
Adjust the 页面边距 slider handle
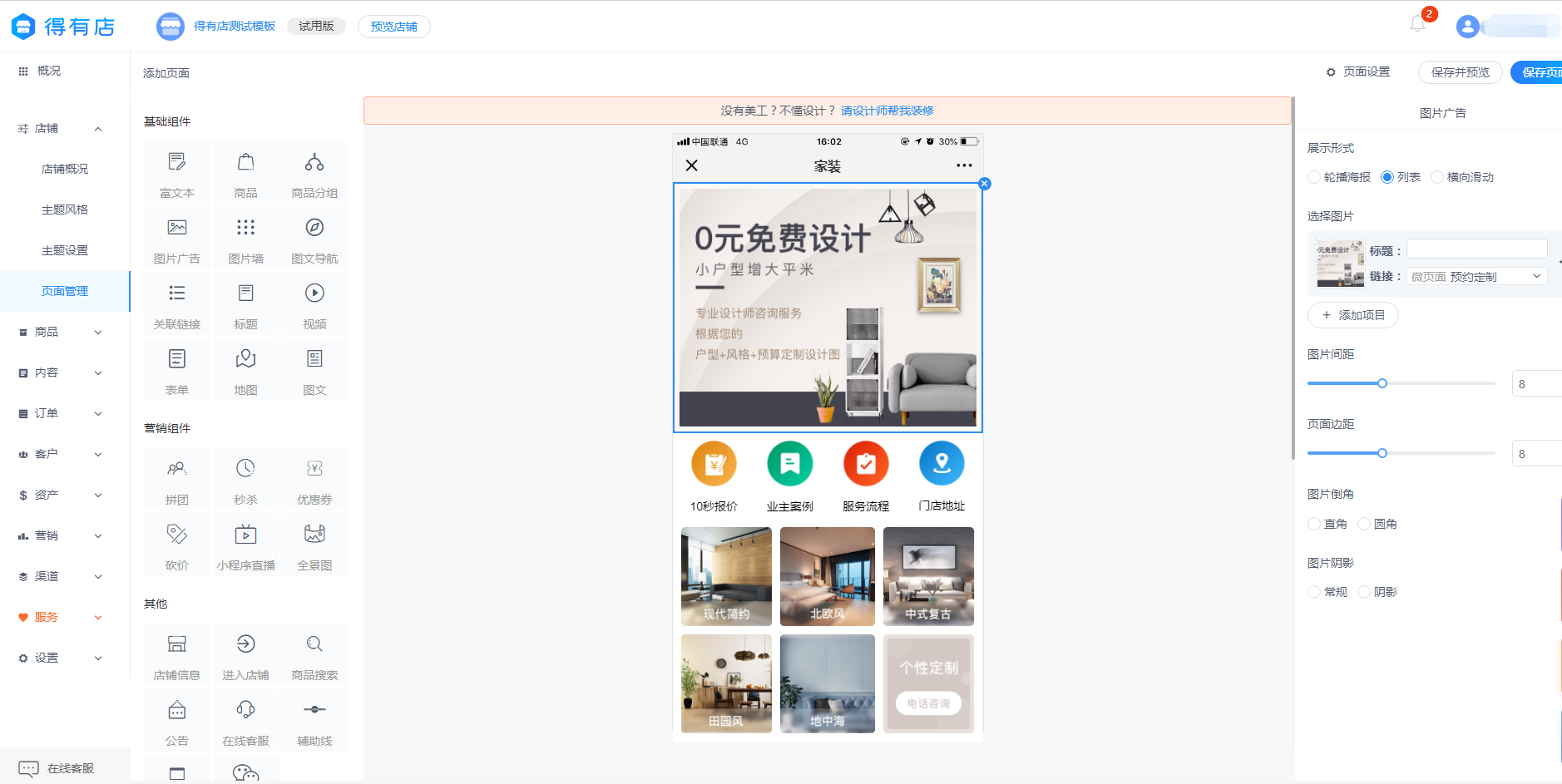(1382, 453)
